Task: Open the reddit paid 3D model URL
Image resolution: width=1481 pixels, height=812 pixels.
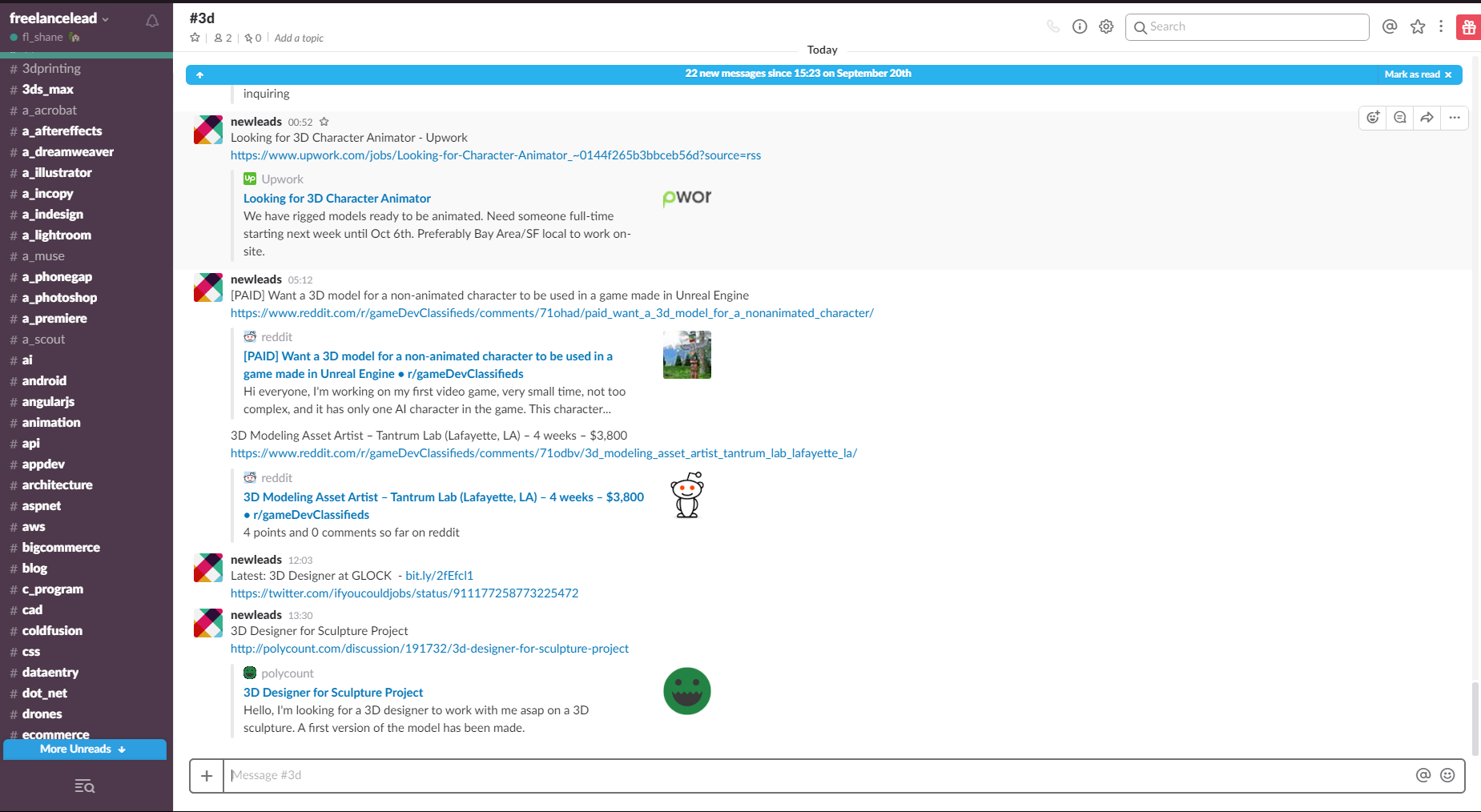Action: click(x=552, y=313)
